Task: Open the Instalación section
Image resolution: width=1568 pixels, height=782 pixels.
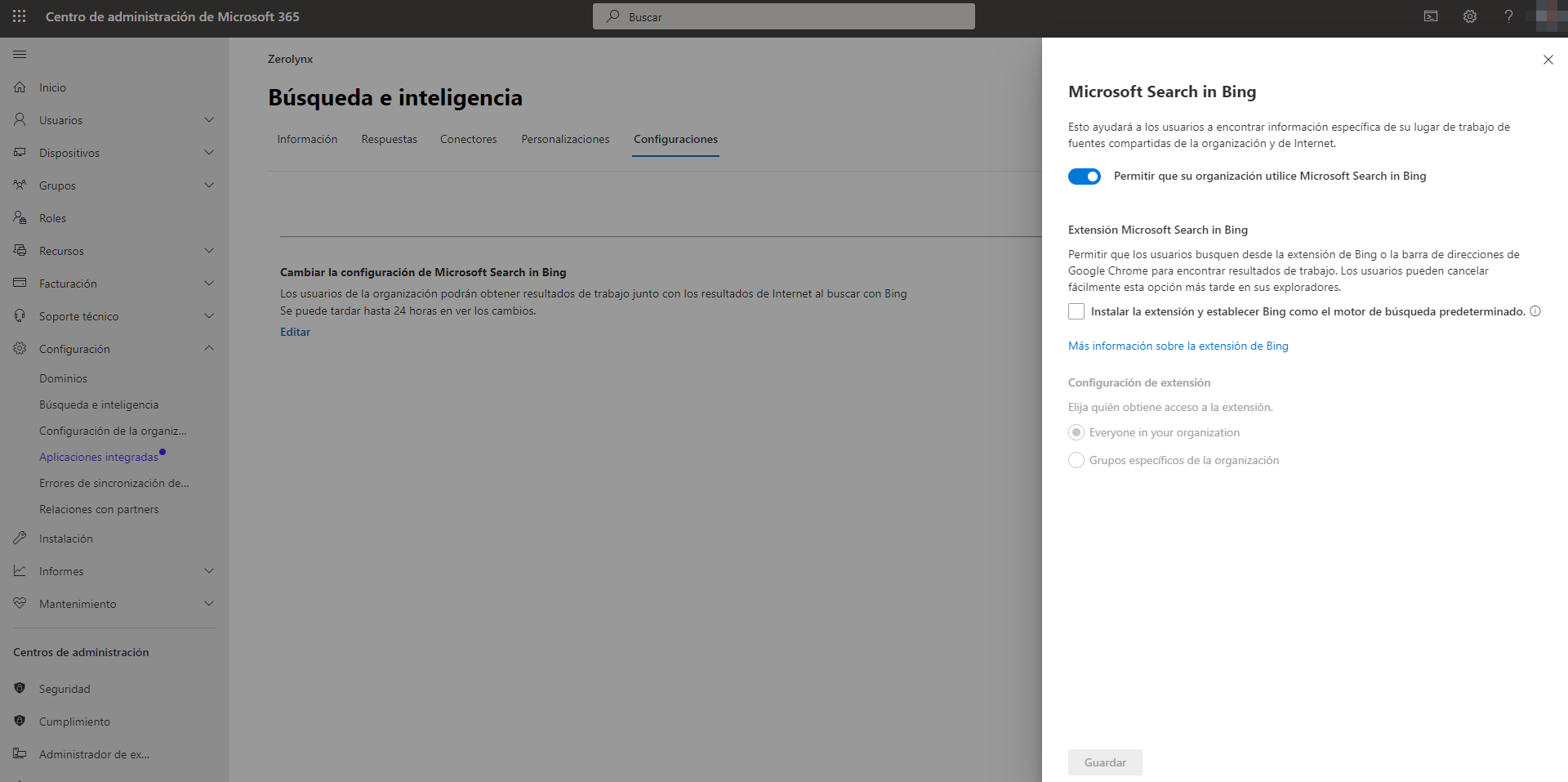Action: click(66, 538)
